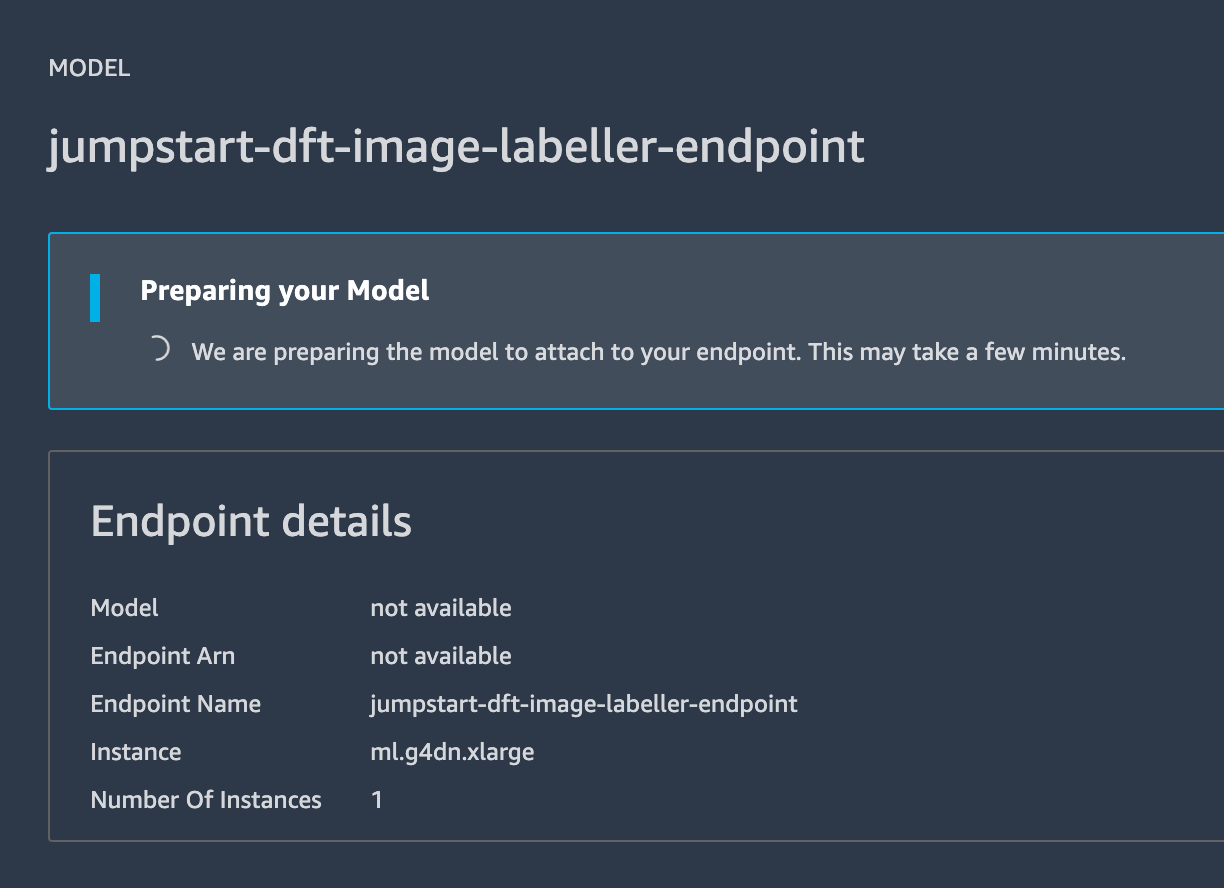The height and width of the screenshot is (888, 1224).
Task: Click the Number Of Instances label
Action: click(206, 799)
